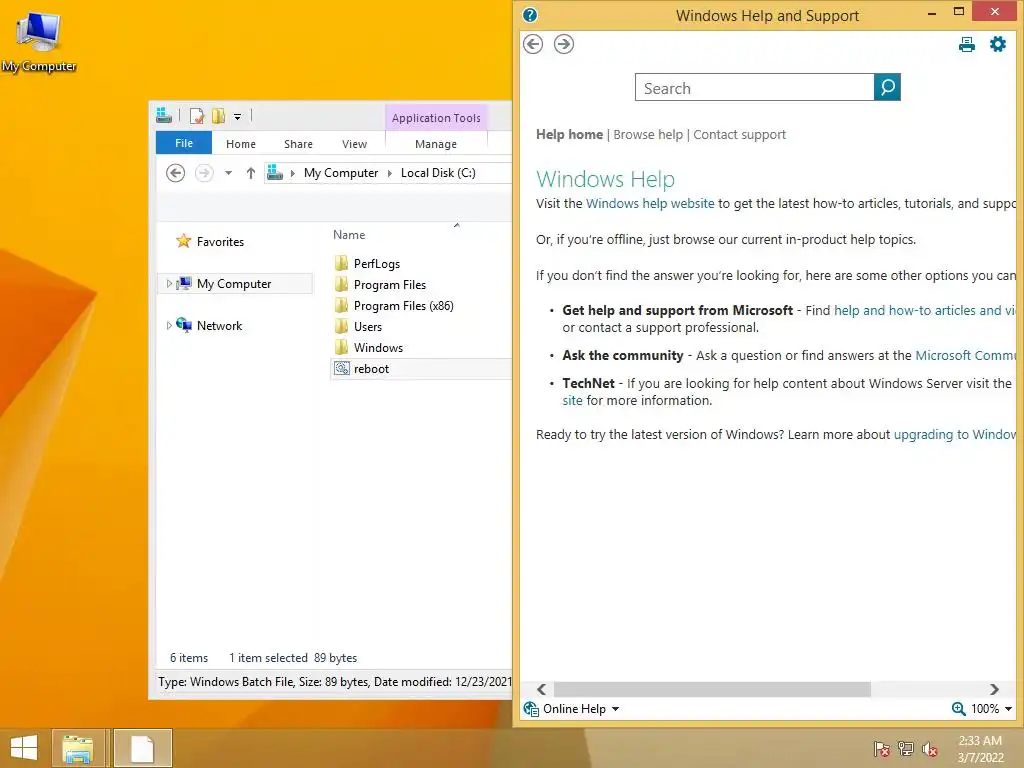
Task: Open the File tab in Explorer
Action: (x=184, y=143)
